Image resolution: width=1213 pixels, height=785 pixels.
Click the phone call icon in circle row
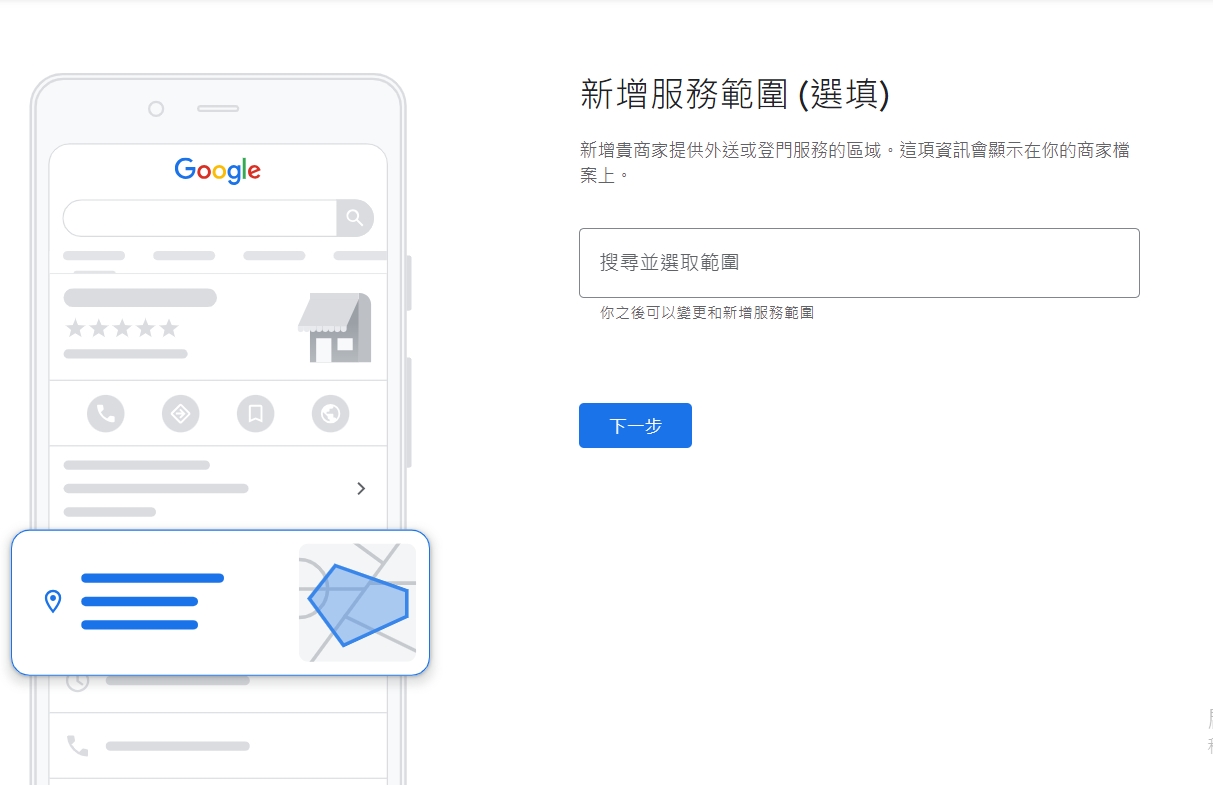106,413
